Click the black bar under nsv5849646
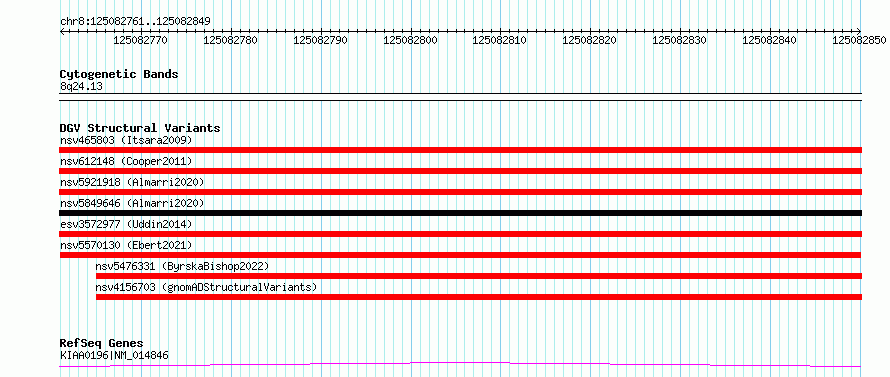This screenshot has width=890, height=377. tap(460, 213)
